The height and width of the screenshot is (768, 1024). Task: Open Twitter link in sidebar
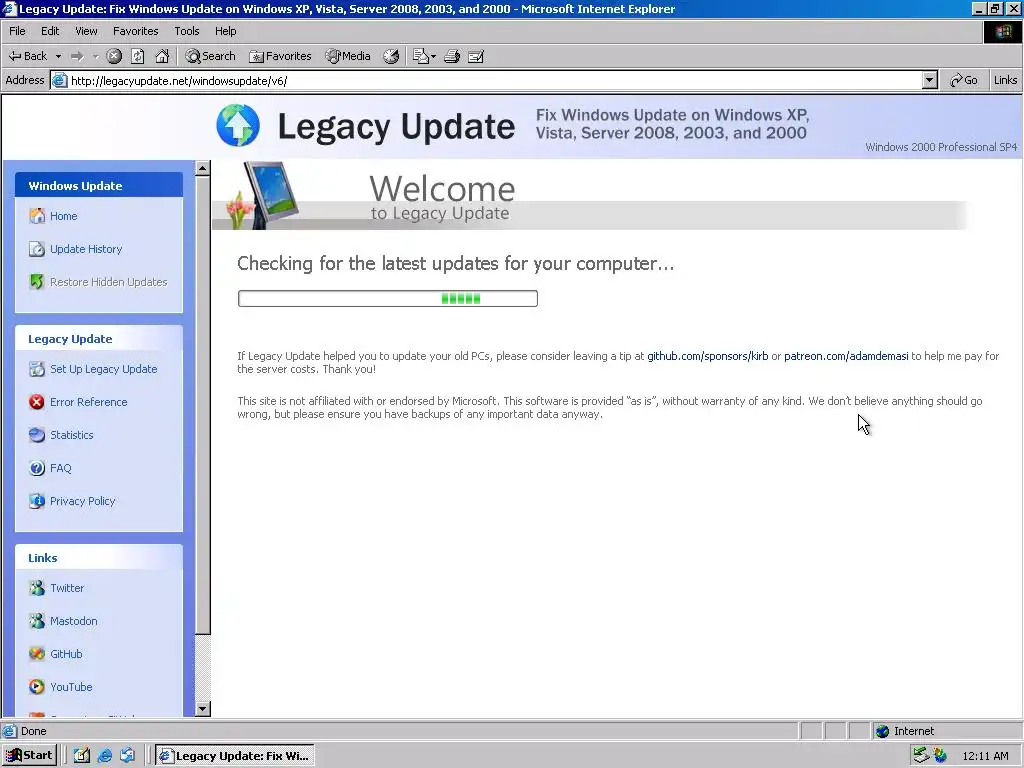coord(67,588)
